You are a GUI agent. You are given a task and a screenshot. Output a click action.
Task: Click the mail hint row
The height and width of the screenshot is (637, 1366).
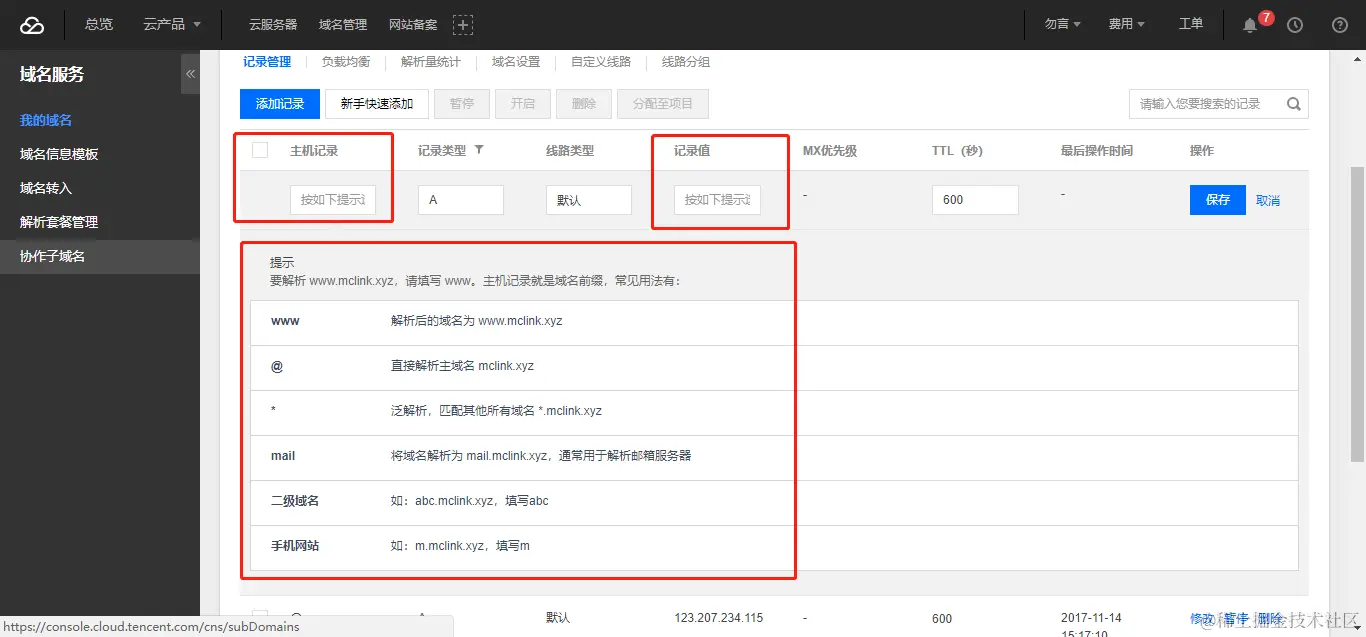coord(774,456)
